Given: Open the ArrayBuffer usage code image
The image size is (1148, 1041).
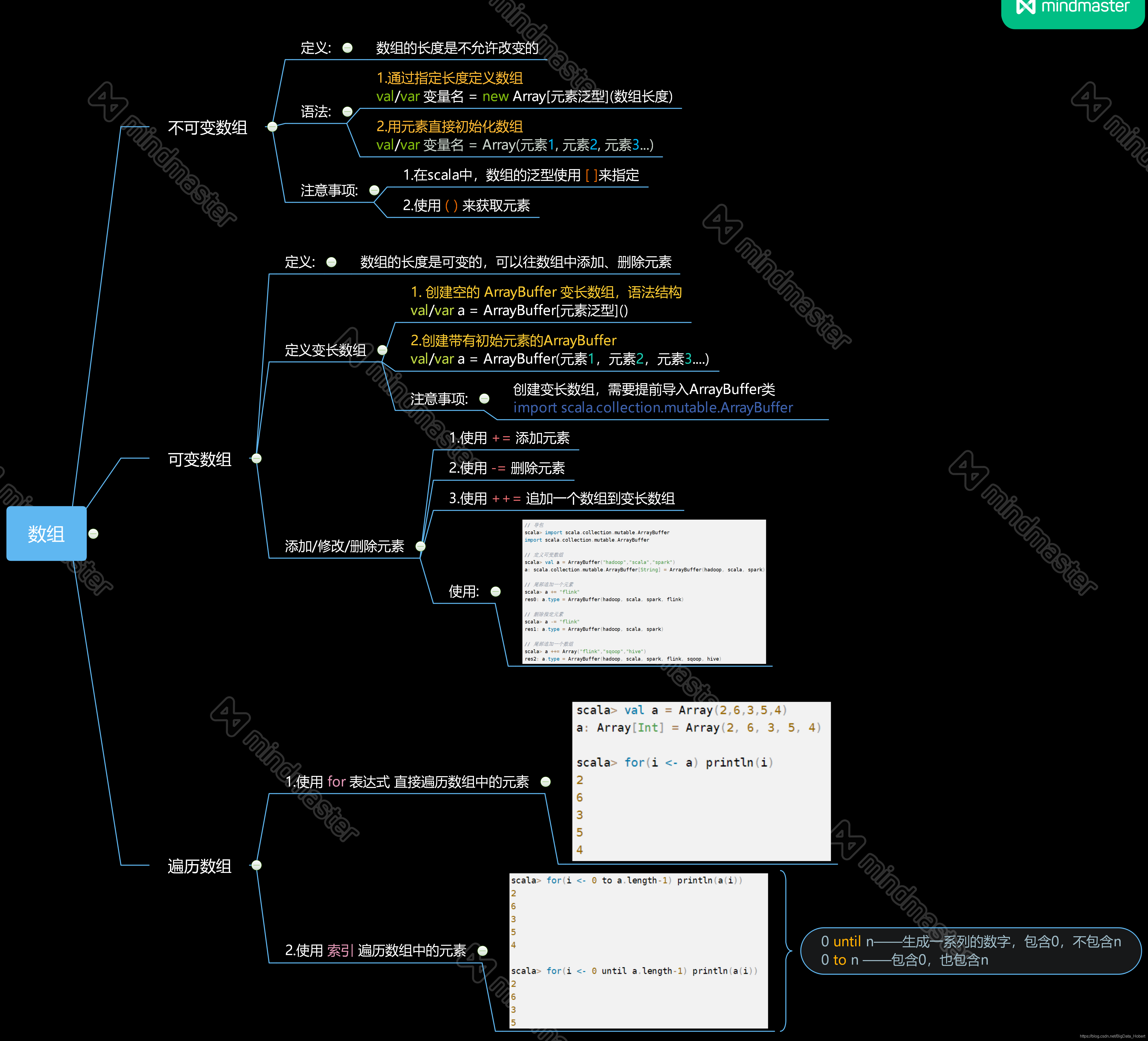Looking at the screenshot, I should pyautogui.click(x=644, y=591).
